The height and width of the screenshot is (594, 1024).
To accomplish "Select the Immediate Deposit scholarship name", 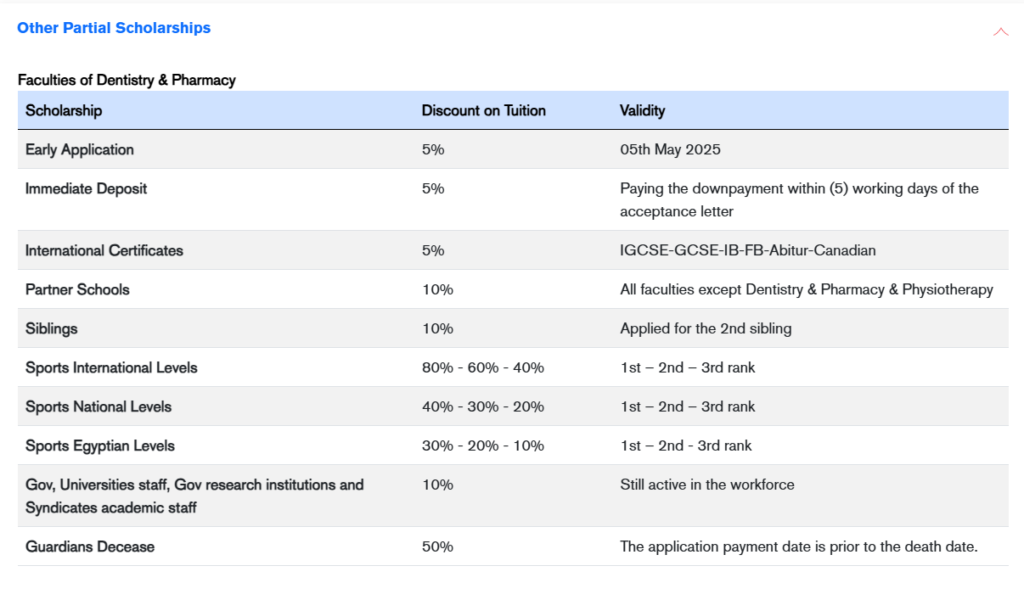I will [x=86, y=189].
